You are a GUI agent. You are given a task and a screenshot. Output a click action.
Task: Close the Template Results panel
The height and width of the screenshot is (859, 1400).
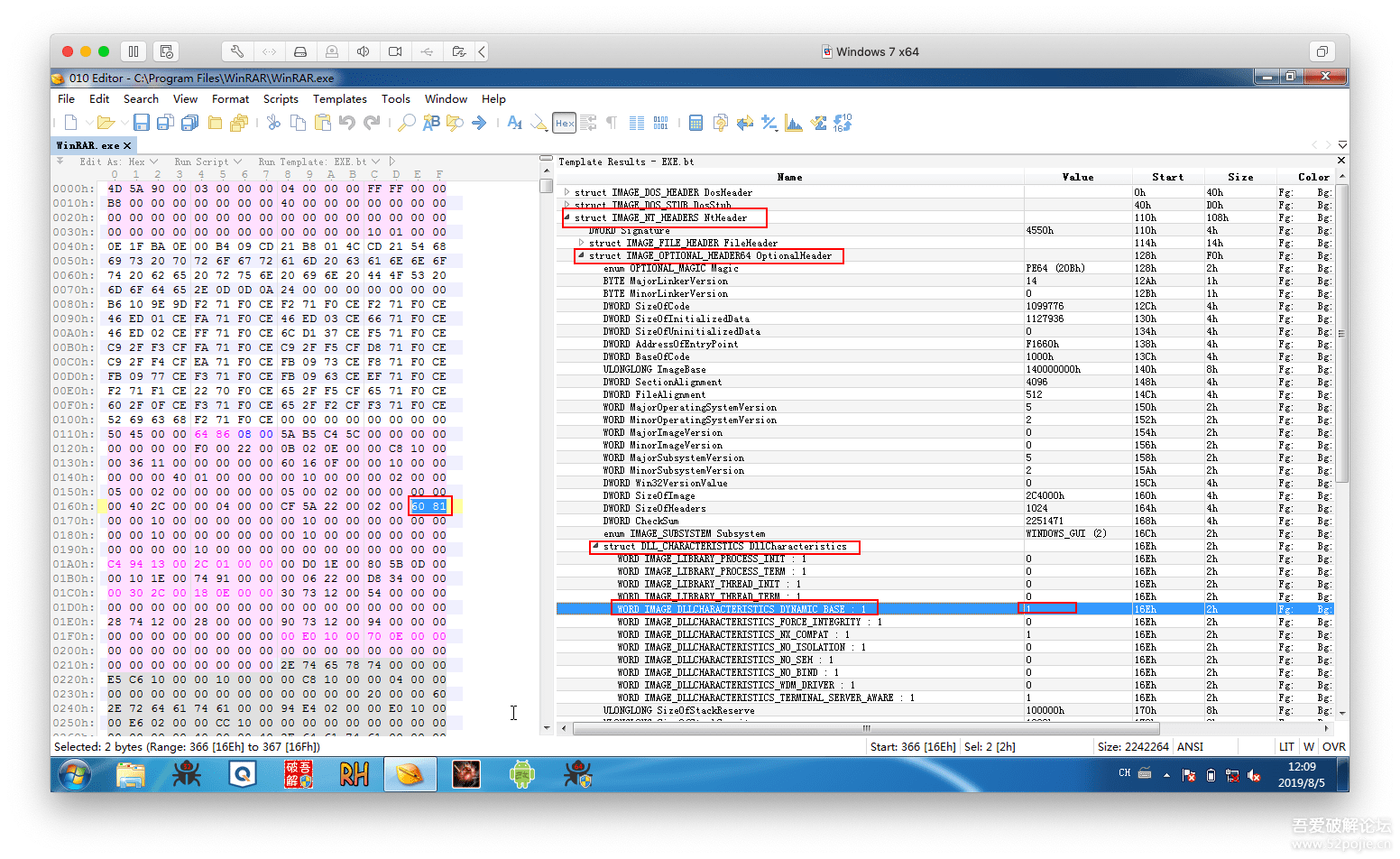[x=1341, y=161]
